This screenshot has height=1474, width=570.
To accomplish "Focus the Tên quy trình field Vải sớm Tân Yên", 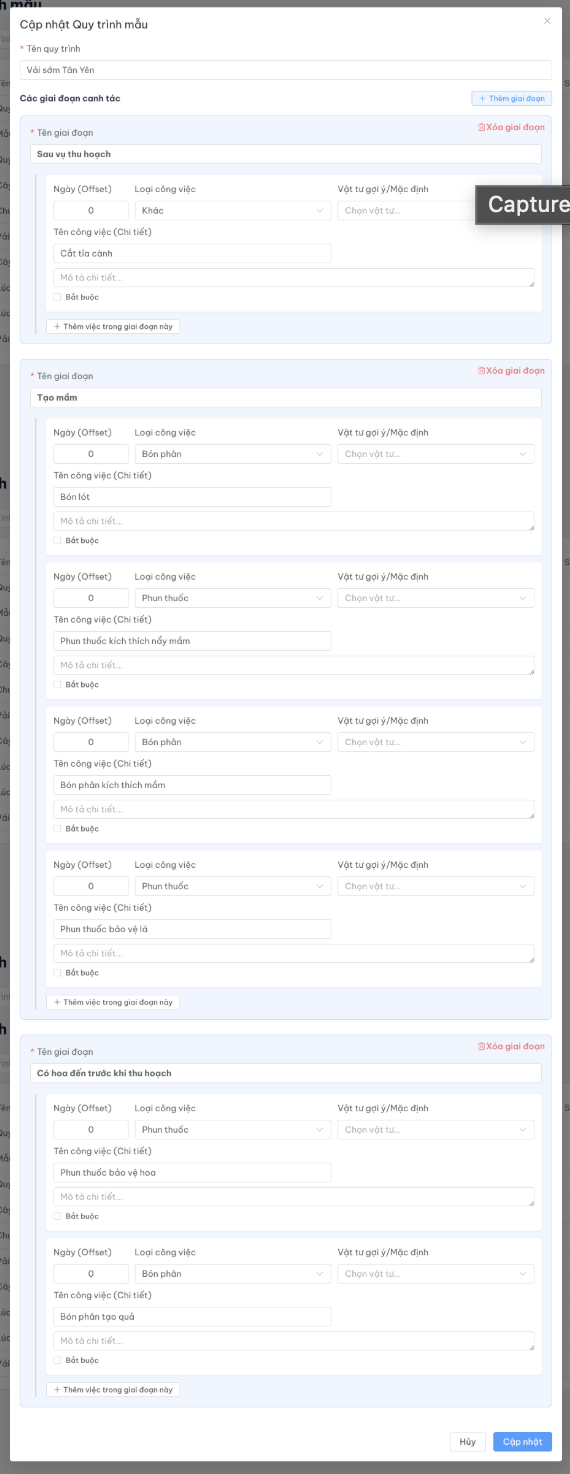I will pyautogui.click(x=285, y=70).
